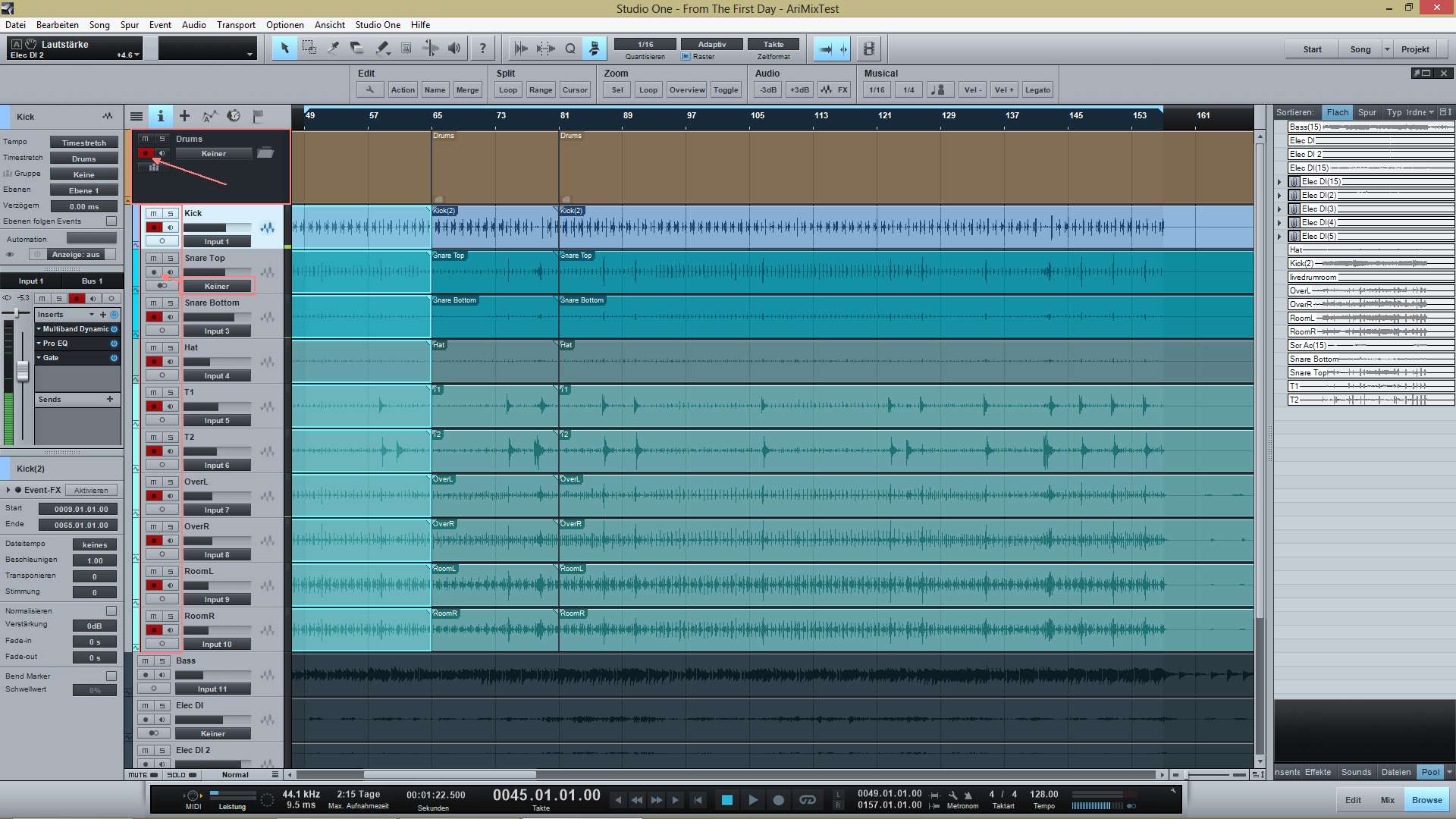This screenshot has height=819, width=1456.
Task: Sort the pool by Spur tab
Action: click(x=1367, y=112)
